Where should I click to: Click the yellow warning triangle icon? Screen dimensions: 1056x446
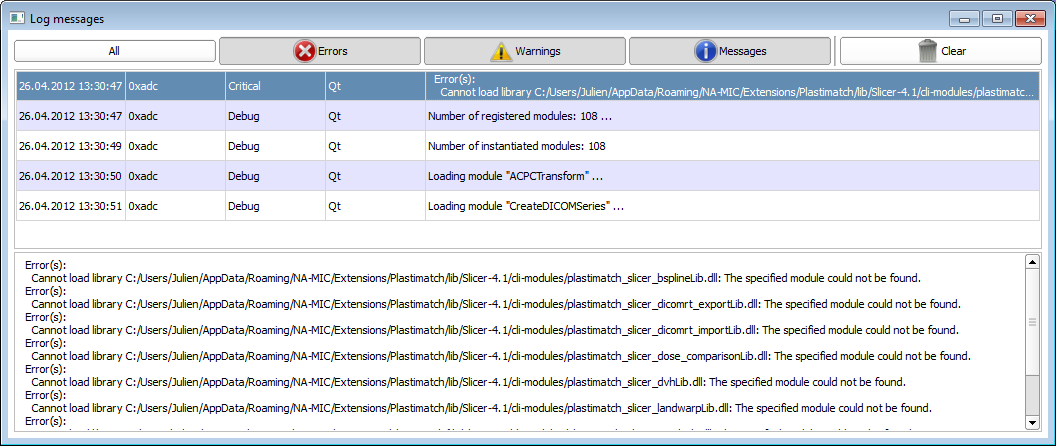coord(500,51)
